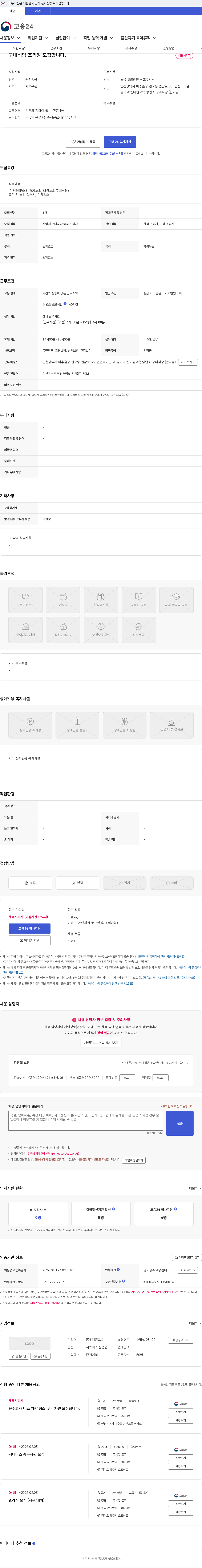Click 새창보기 for the 시내버스 승무사원 posting
Image resolution: width=202 pixels, height=1568 pixels.
click(181, 1466)
